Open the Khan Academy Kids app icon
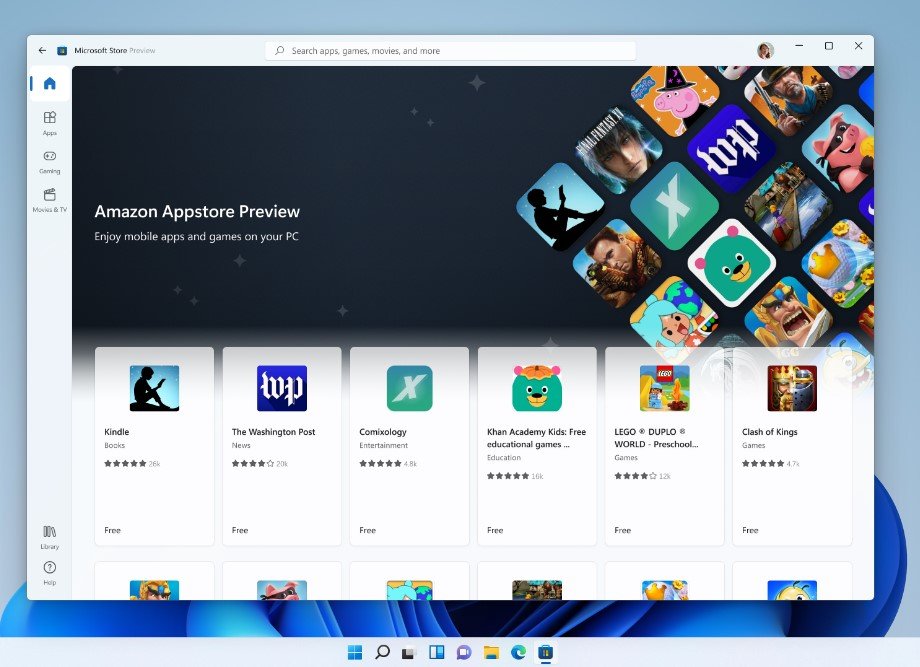This screenshot has width=920, height=667. coord(537,388)
